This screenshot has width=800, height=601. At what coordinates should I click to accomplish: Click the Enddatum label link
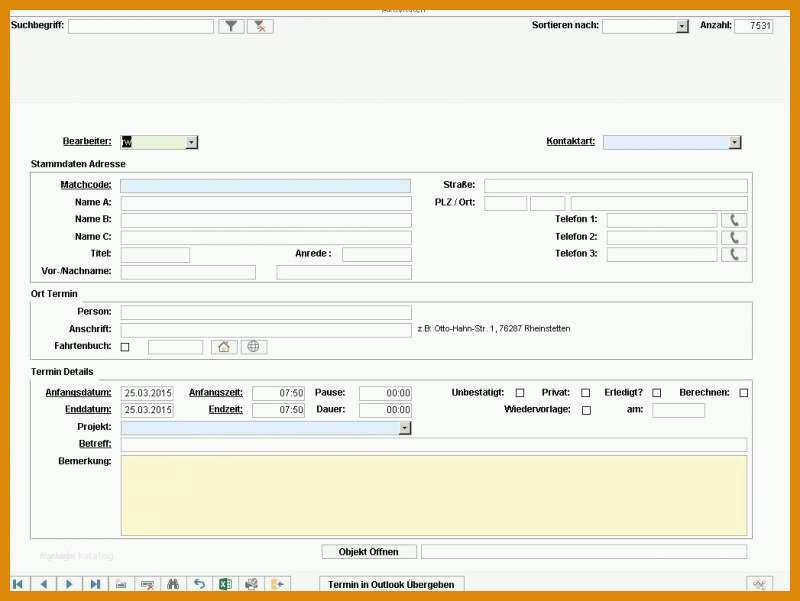pos(88,409)
